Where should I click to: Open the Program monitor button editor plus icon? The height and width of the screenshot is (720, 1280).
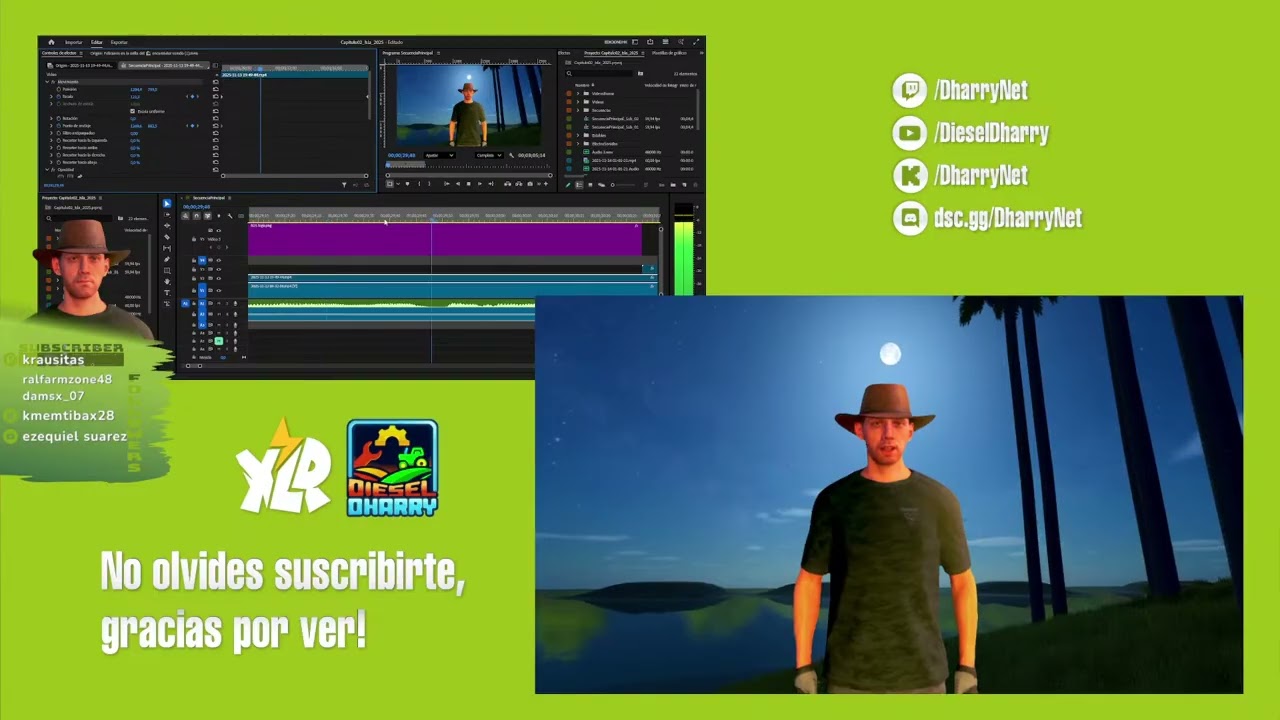(x=546, y=184)
